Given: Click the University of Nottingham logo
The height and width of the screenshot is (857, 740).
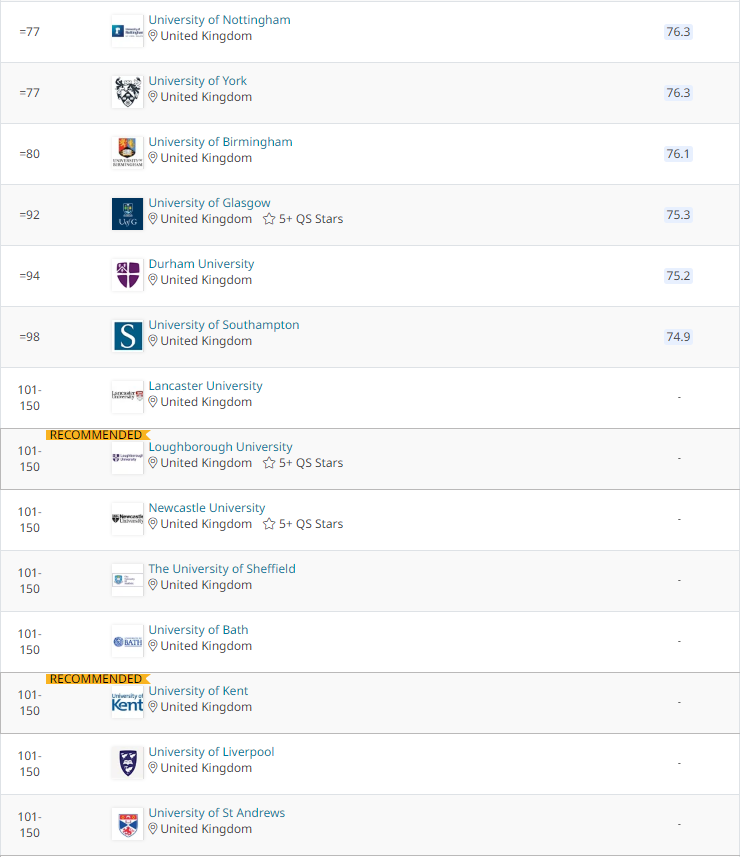Looking at the screenshot, I should 127,31.
